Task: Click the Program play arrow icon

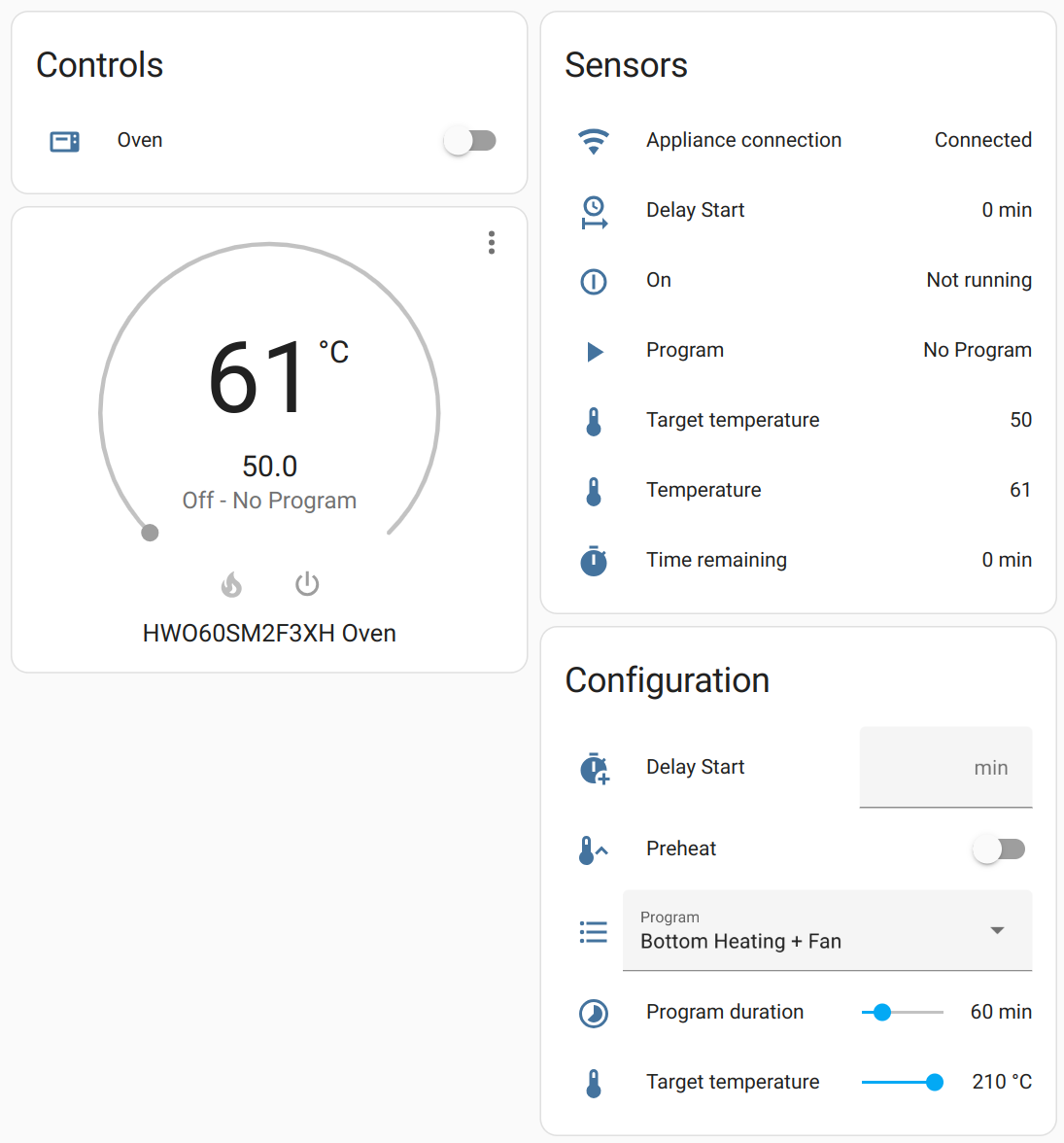Action: point(595,351)
